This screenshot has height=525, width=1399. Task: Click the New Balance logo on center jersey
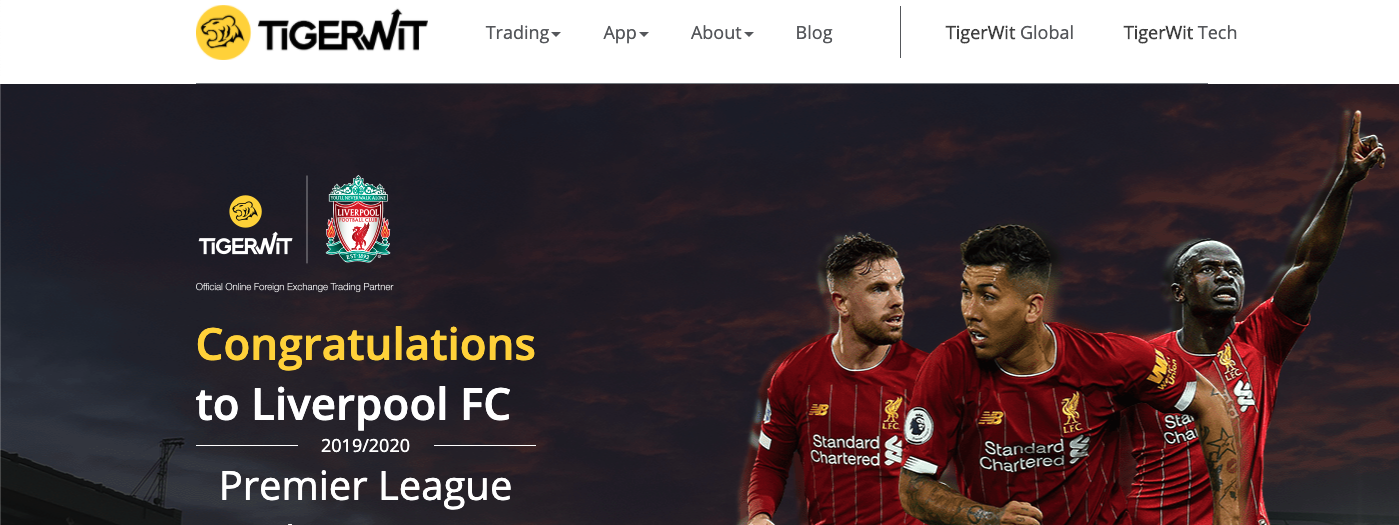tap(990, 417)
